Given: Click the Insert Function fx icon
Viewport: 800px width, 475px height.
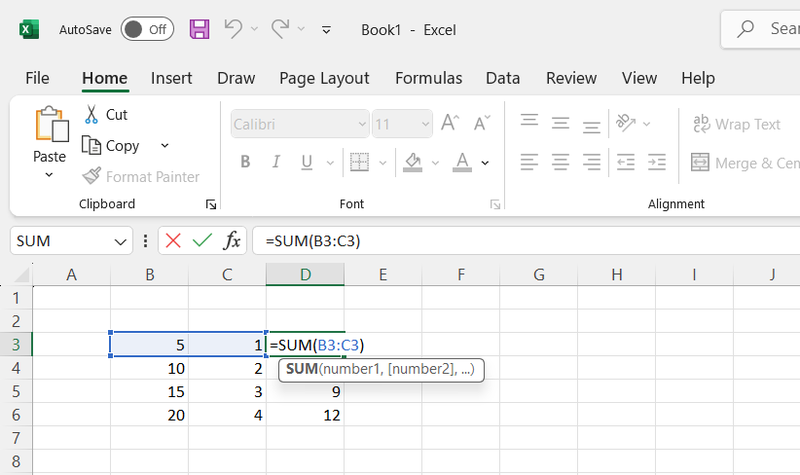Looking at the screenshot, I should click(x=232, y=240).
